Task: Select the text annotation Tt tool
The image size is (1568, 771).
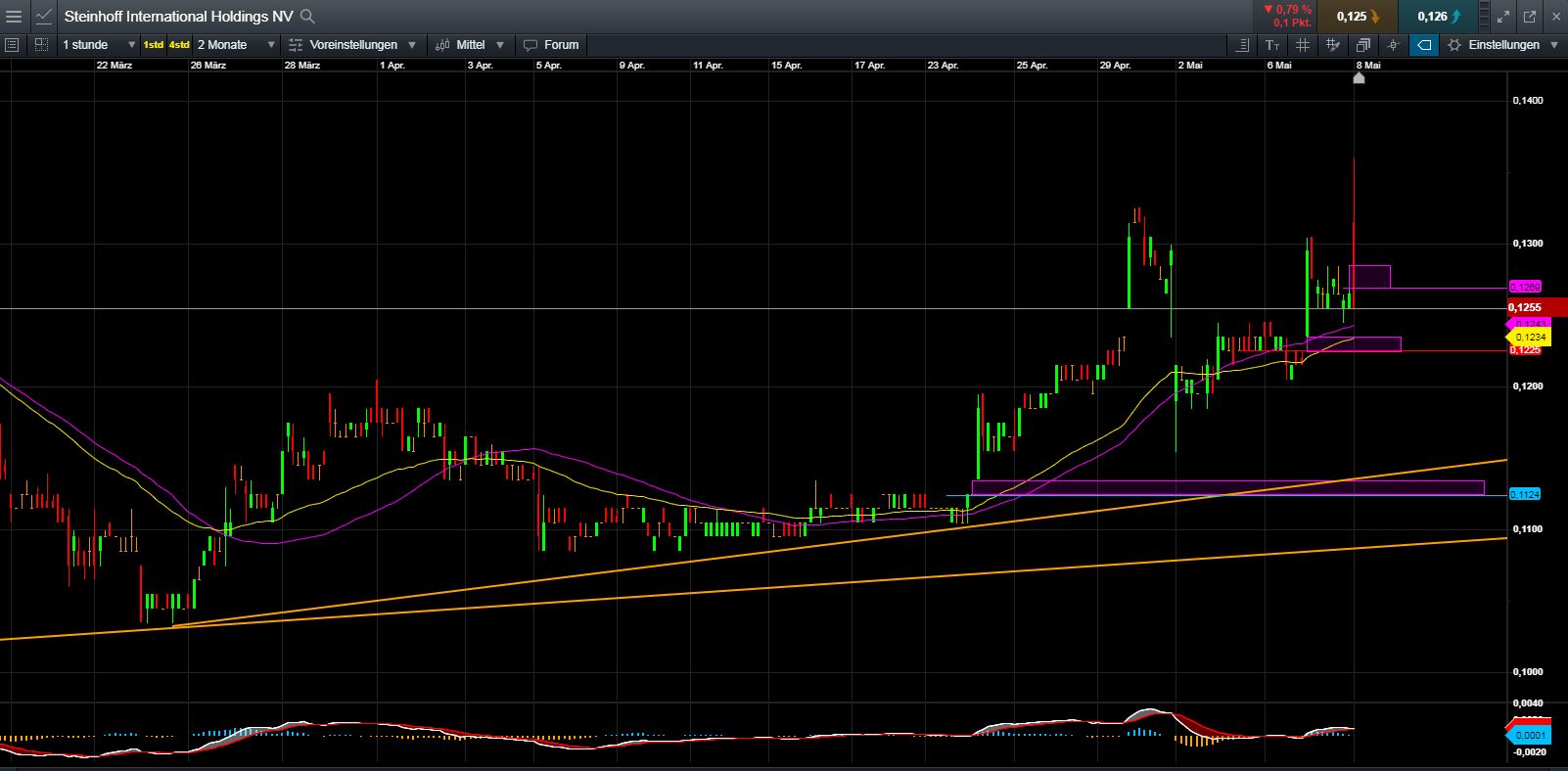Action: coord(1271,45)
